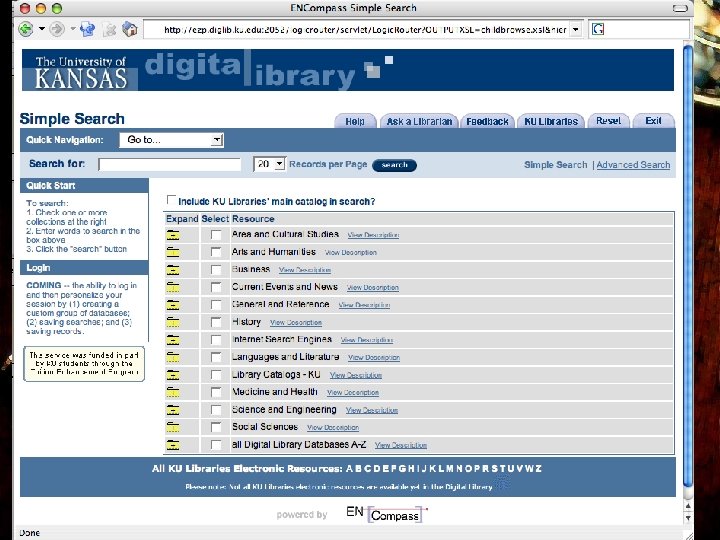
Task: Click the Internet Search Engines checkbox
Action: pyautogui.click(x=216, y=340)
